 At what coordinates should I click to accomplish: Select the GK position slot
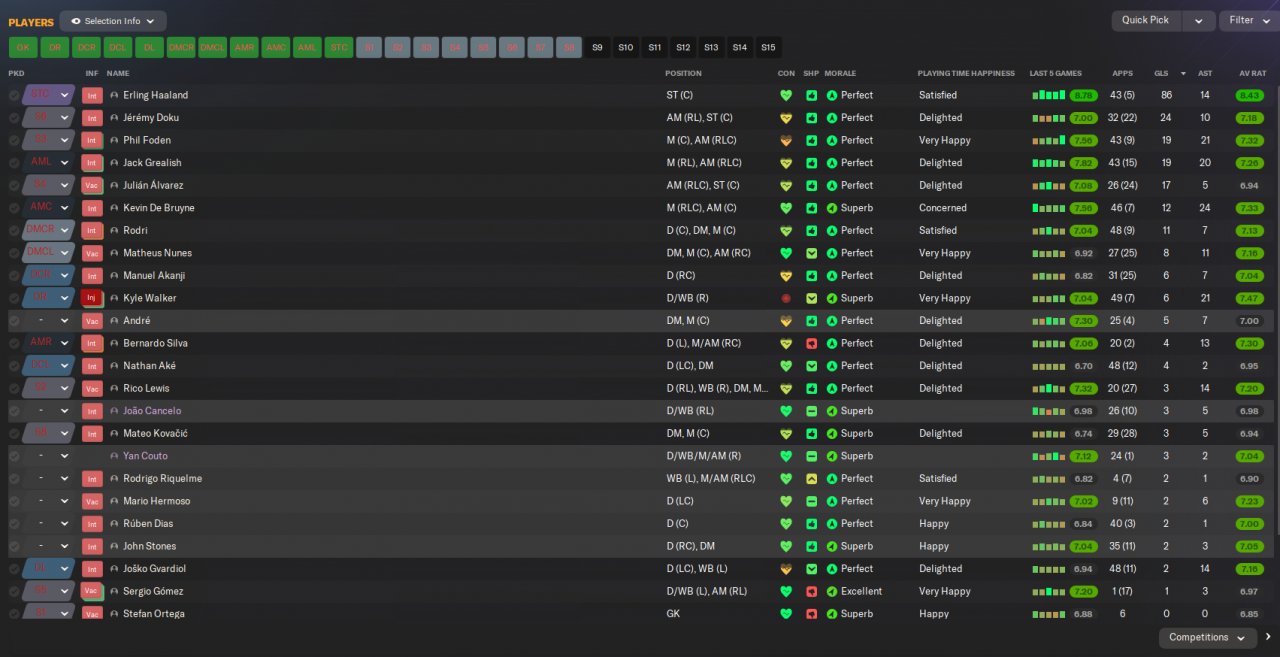(x=23, y=47)
